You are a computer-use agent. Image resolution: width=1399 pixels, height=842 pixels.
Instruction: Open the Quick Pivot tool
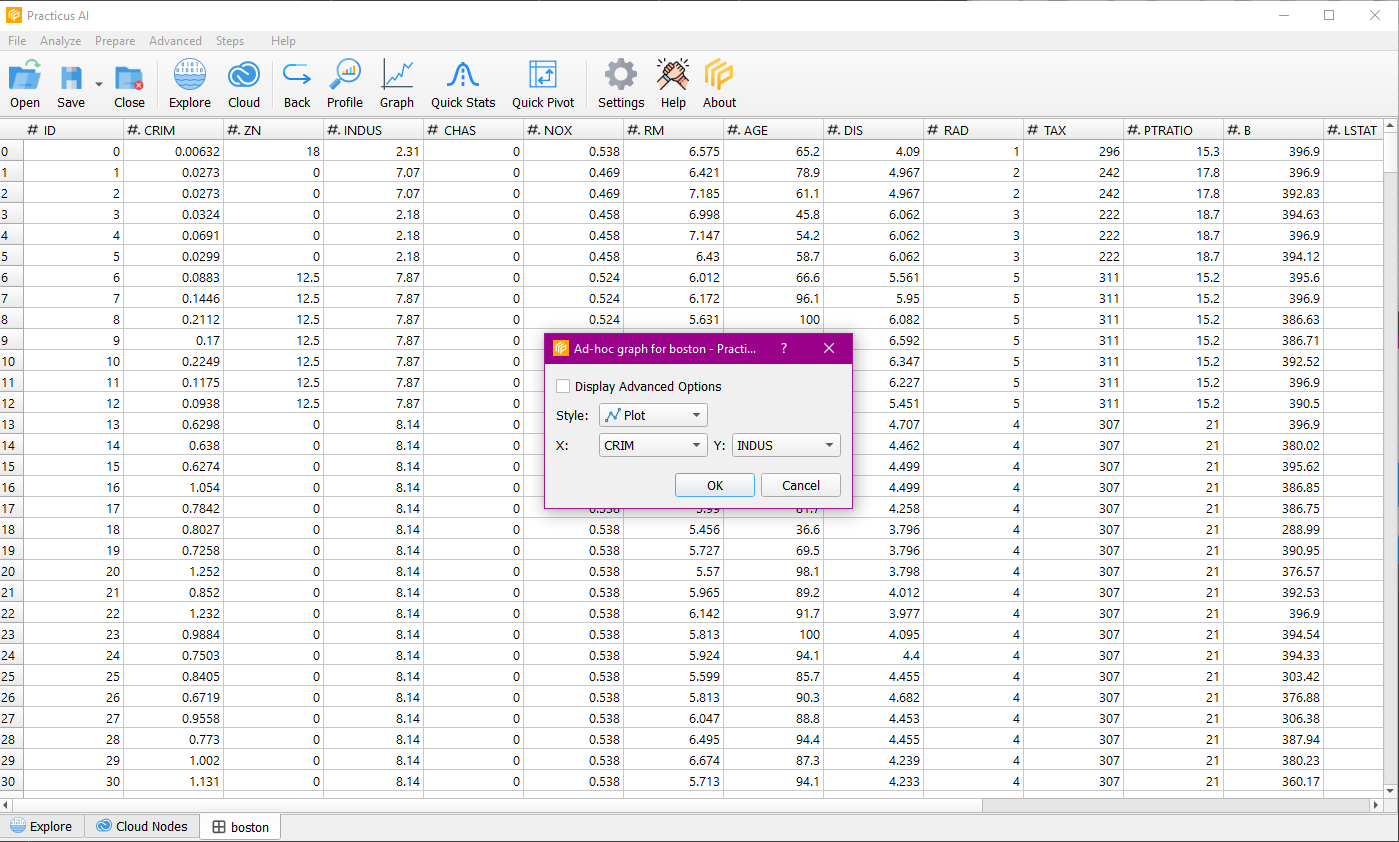(x=543, y=84)
